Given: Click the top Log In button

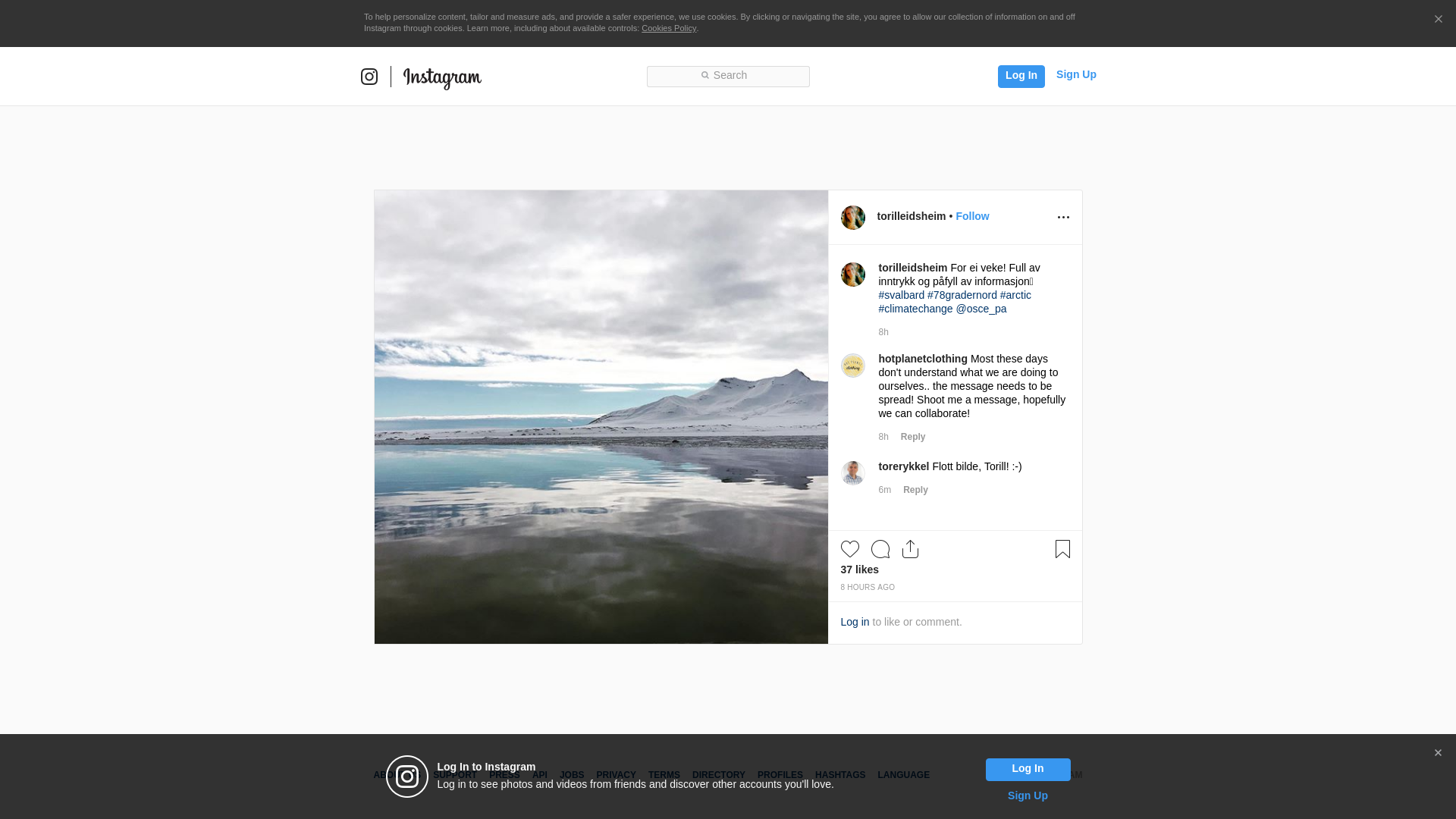Looking at the screenshot, I should point(1021,76).
